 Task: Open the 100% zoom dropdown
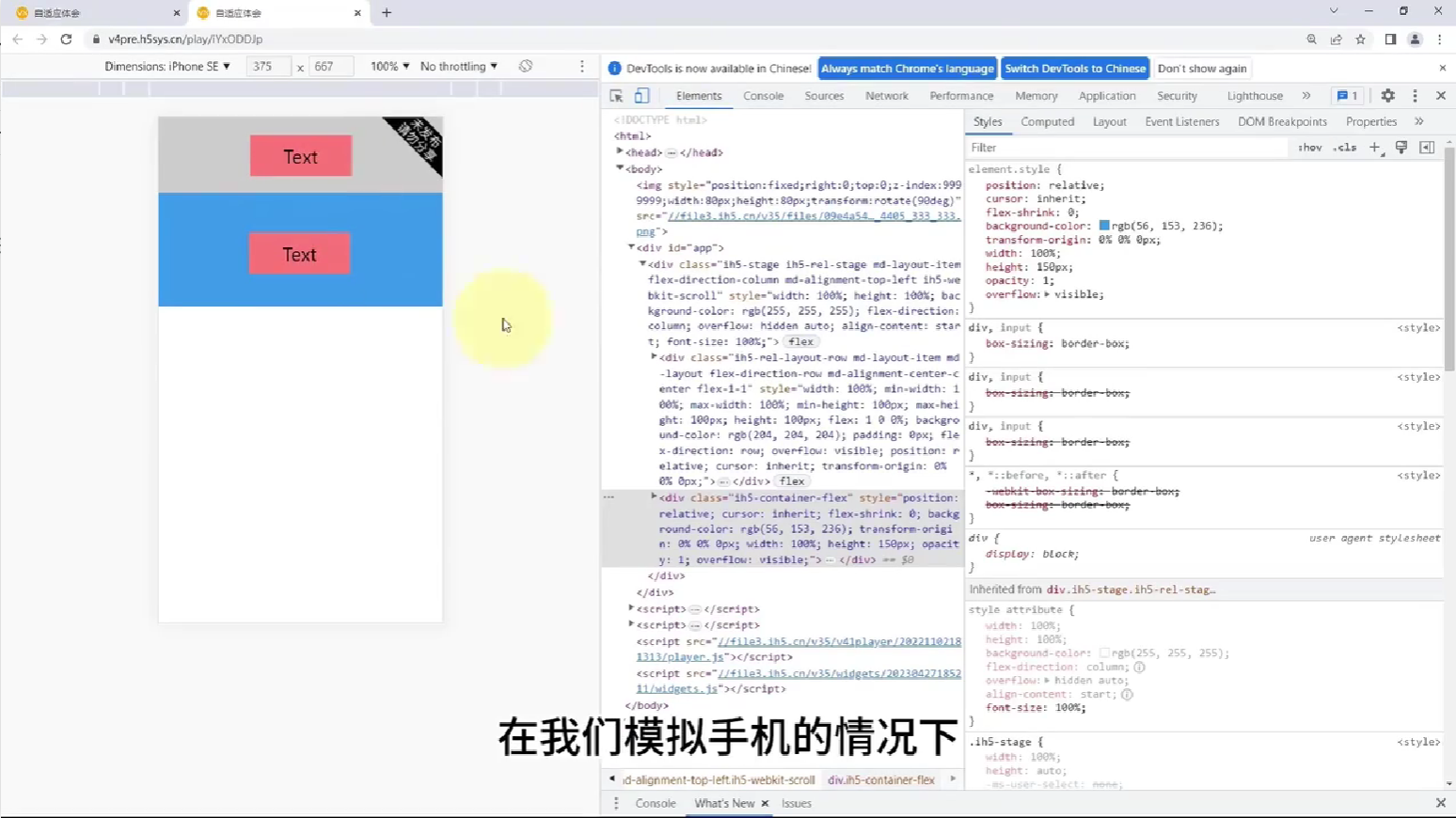click(x=389, y=67)
